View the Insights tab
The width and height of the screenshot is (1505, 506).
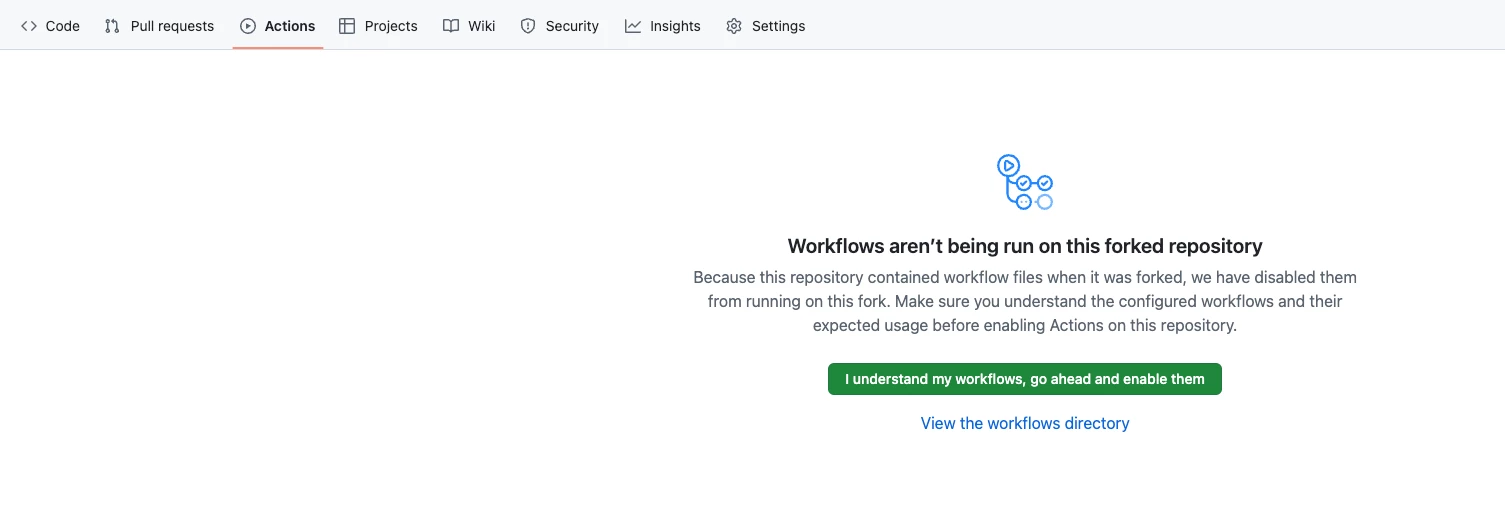click(x=663, y=26)
